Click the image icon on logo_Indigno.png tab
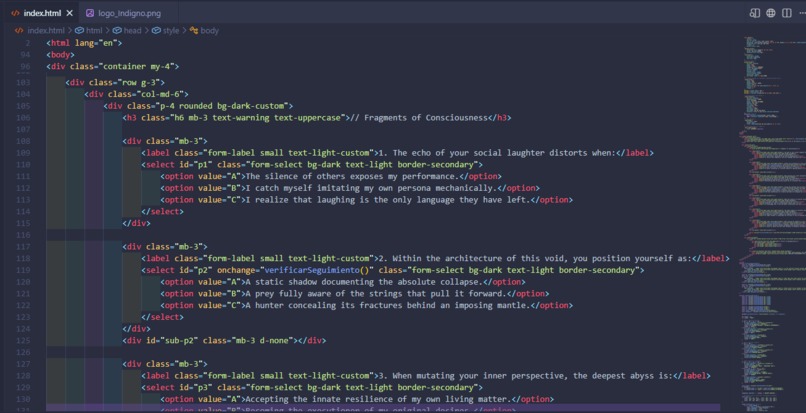The image size is (806, 413). click(90, 13)
